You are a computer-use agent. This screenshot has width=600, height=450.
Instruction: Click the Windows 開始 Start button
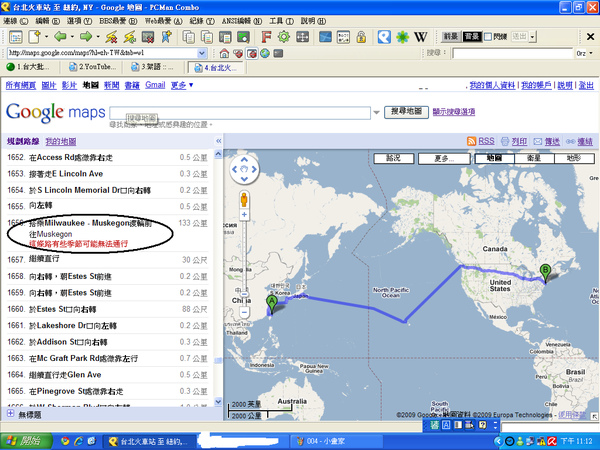26,441
